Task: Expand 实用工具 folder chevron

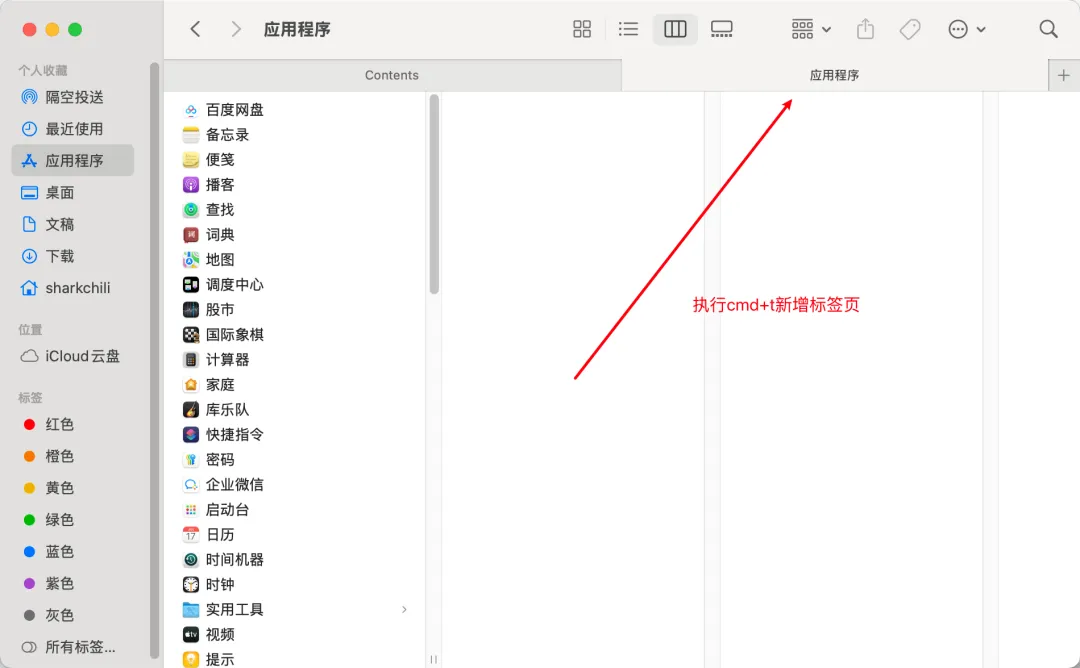Action: click(x=404, y=609)
